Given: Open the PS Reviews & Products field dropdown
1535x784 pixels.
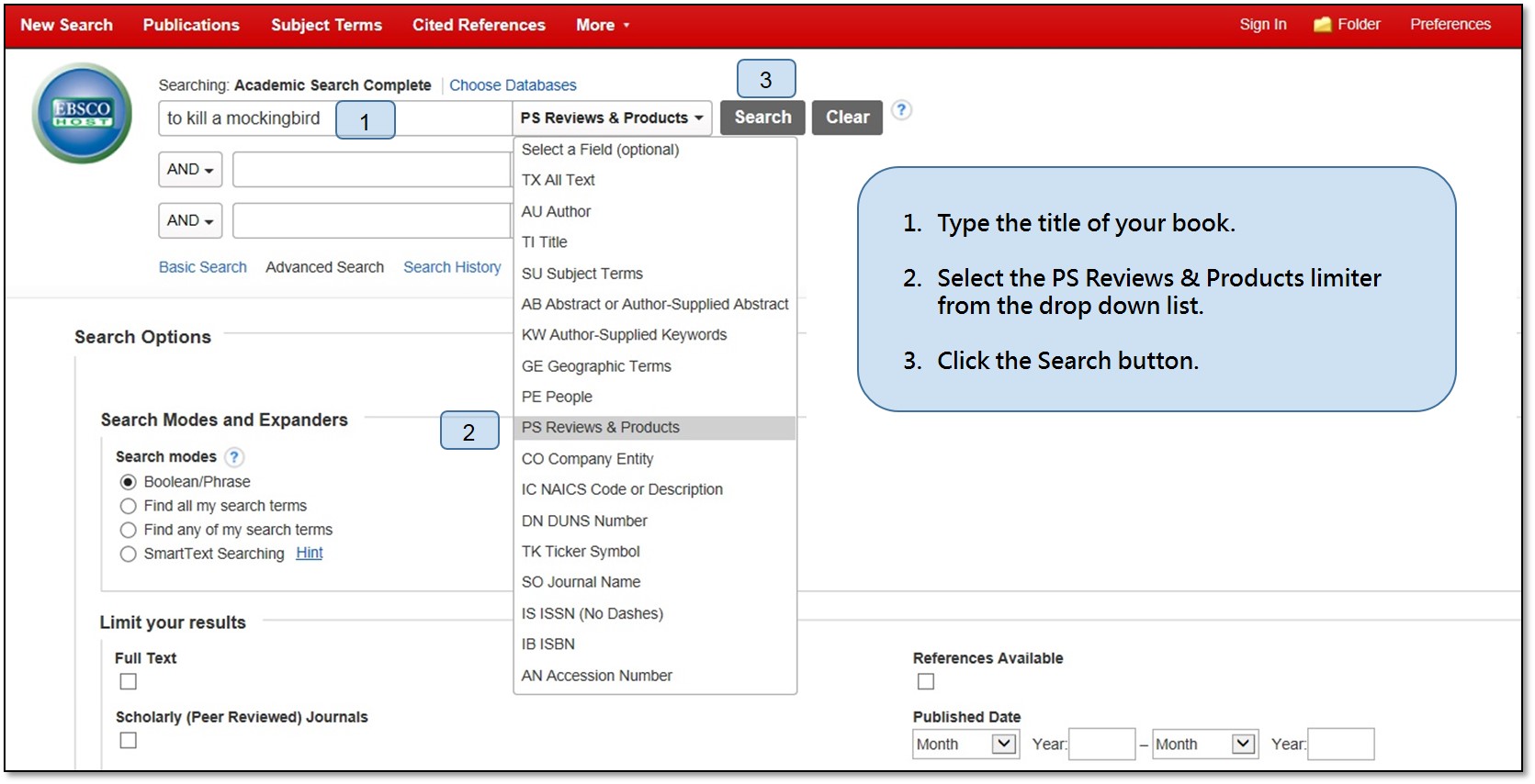Looking at the screenshot, I should click(612, 118).
